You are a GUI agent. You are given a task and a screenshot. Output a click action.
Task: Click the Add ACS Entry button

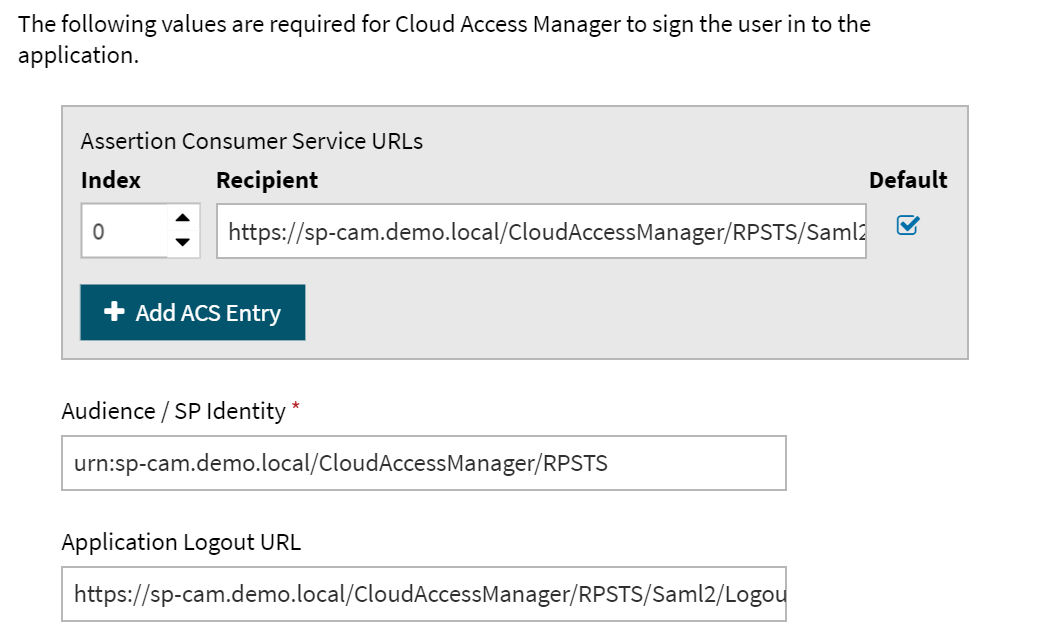[193, 312]
